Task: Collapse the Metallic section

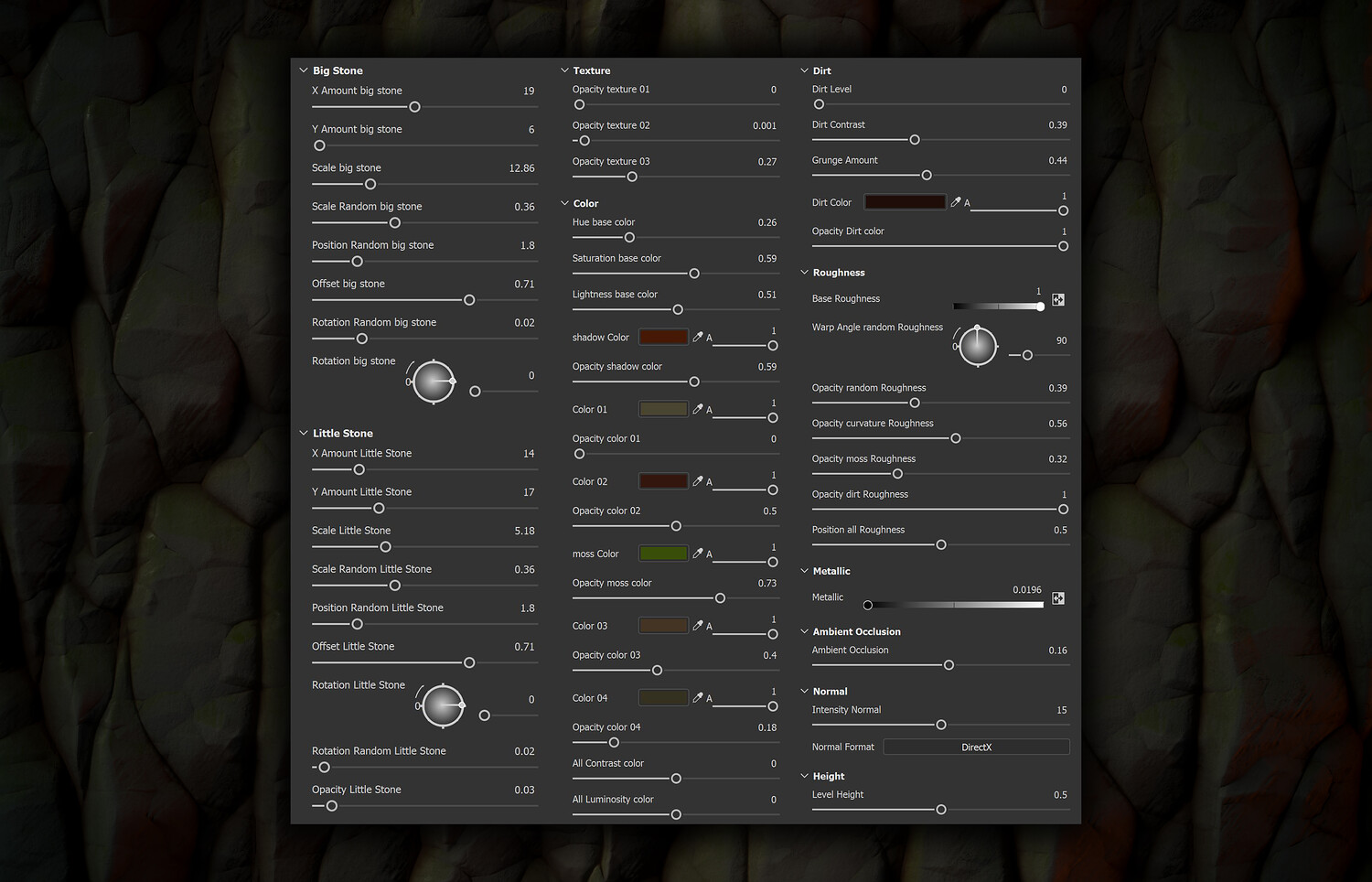Action: [x=804, y=571]
